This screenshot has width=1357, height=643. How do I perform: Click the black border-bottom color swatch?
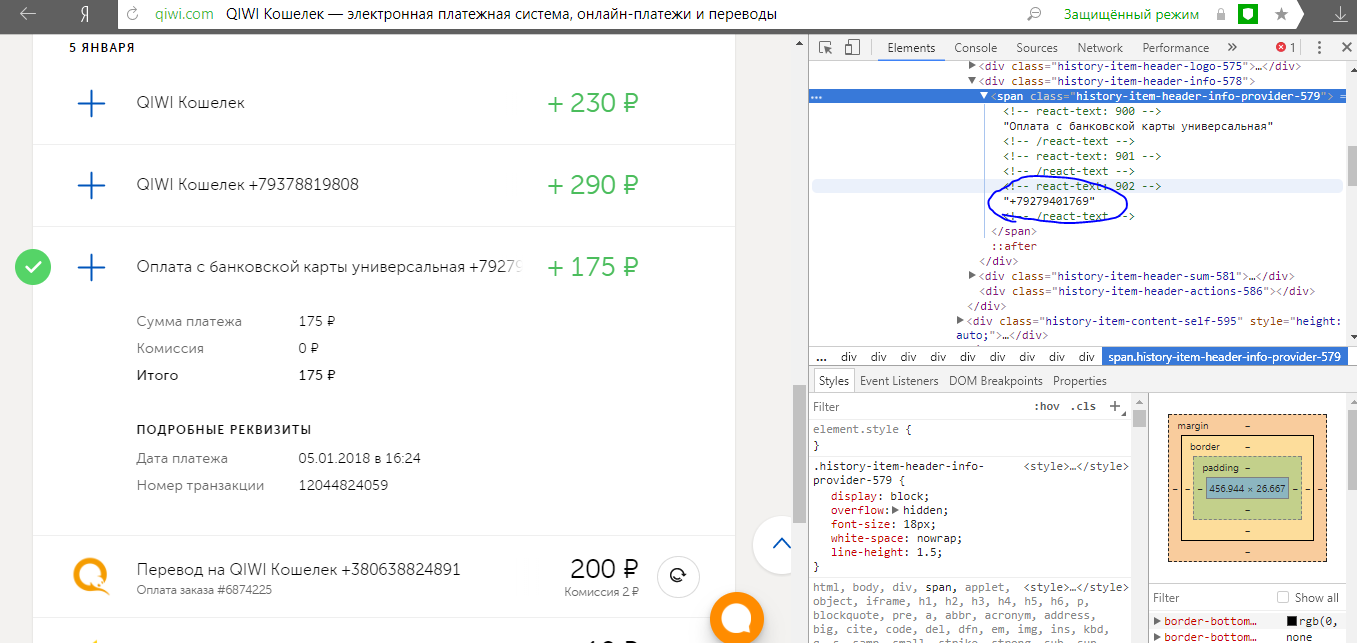coord(1292,621)
